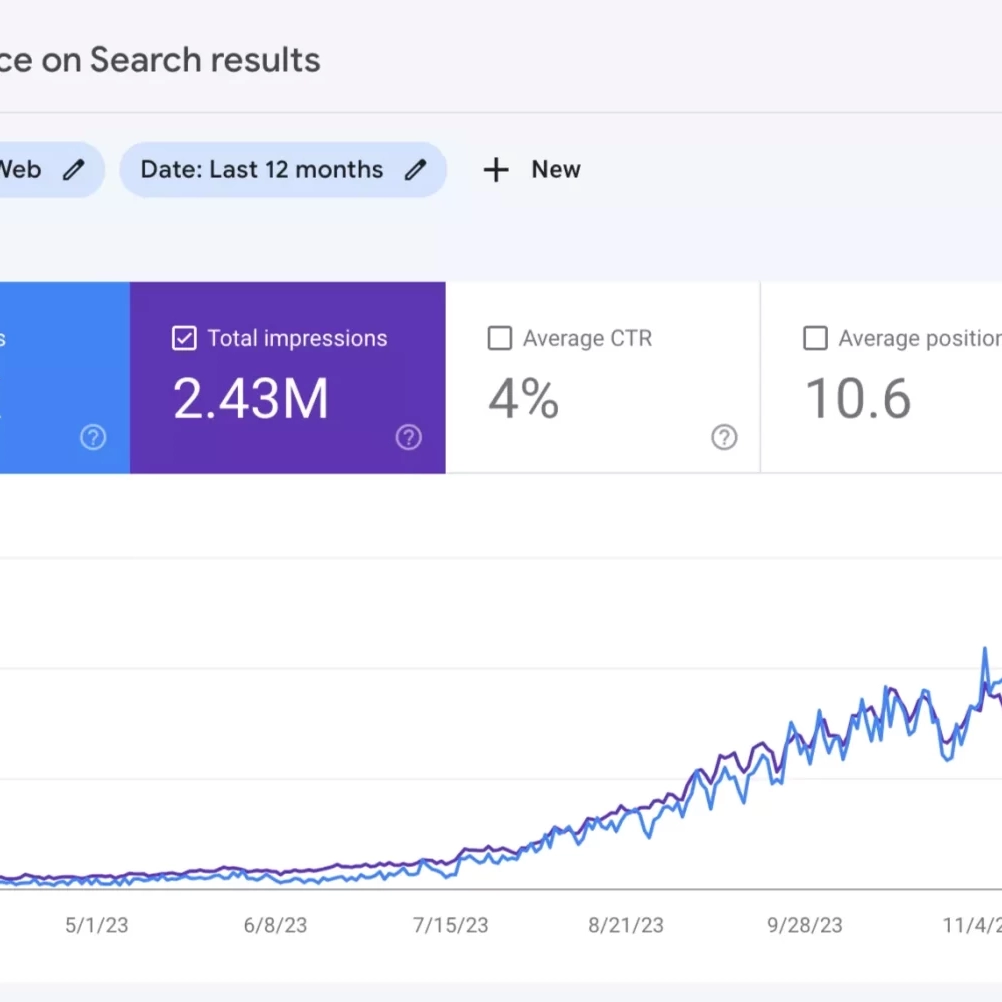Check the Average position checkbox
1002x1002 pixels.
coord(815,338)
